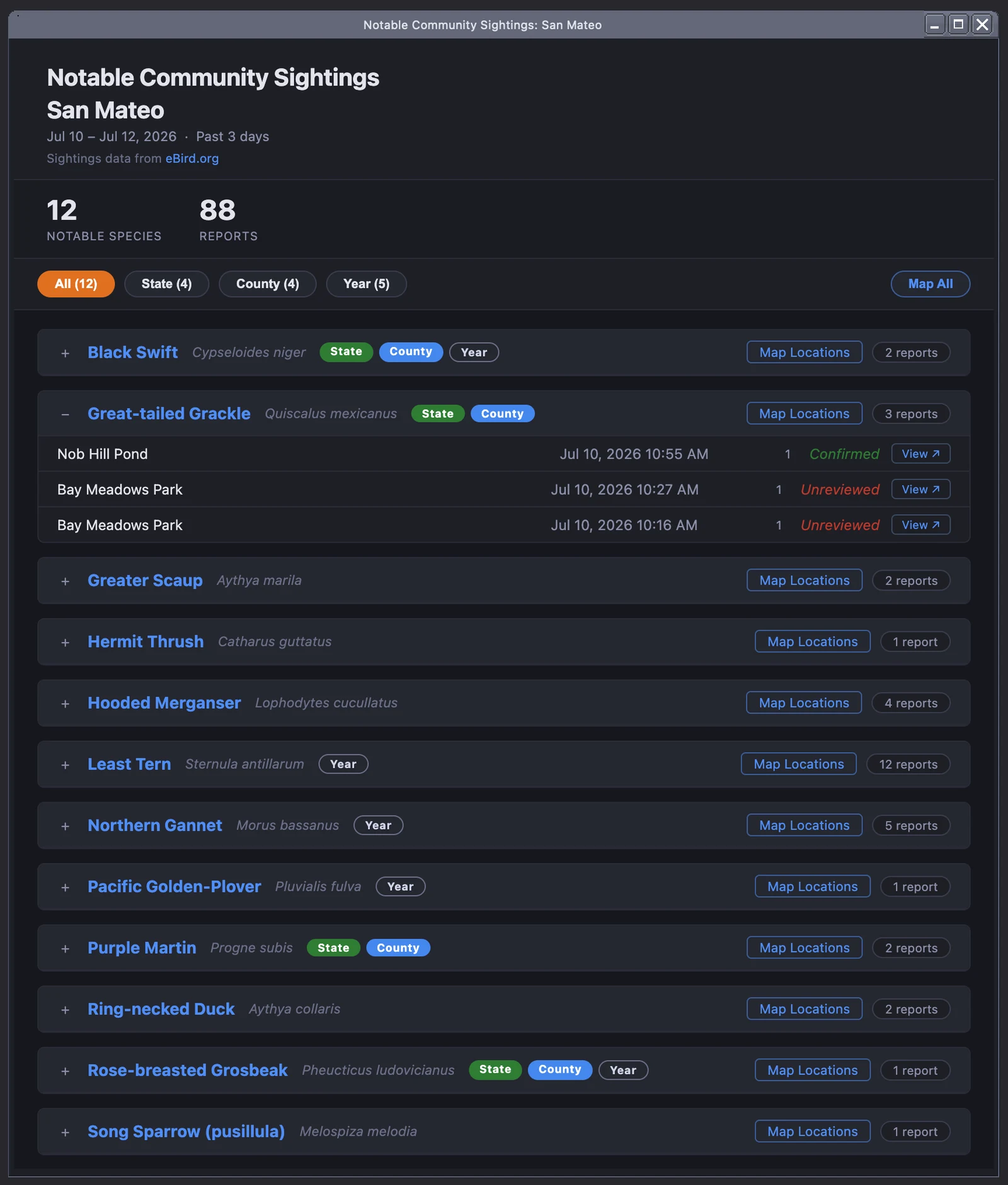Open the Hermit Thrush species link
This screenshot has width=1008, height=1185.
146,642
